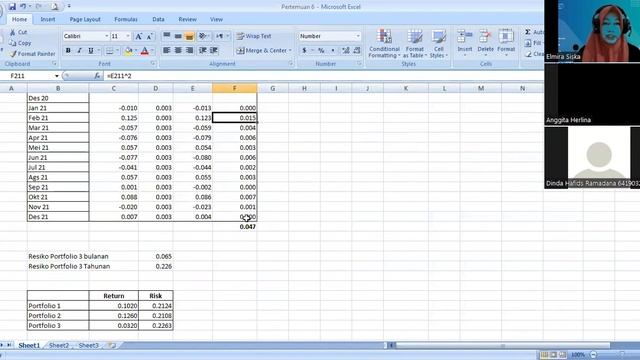Toggle bold formatting

pos(68,51)
